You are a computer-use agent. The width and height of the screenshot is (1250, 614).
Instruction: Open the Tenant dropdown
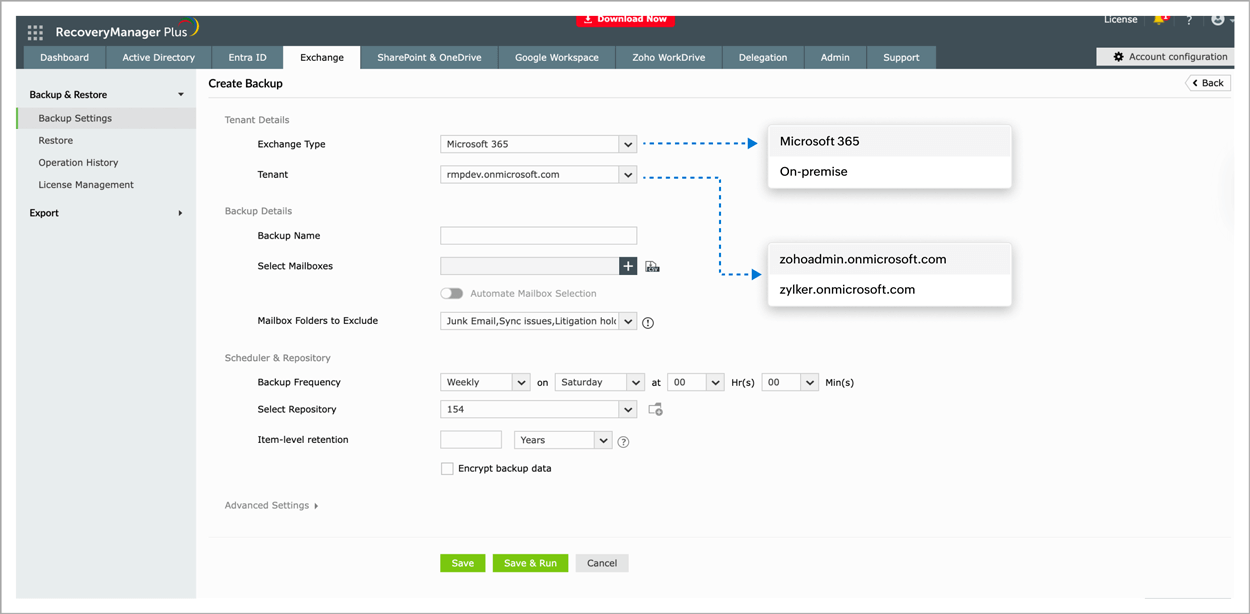click(538, 174)
